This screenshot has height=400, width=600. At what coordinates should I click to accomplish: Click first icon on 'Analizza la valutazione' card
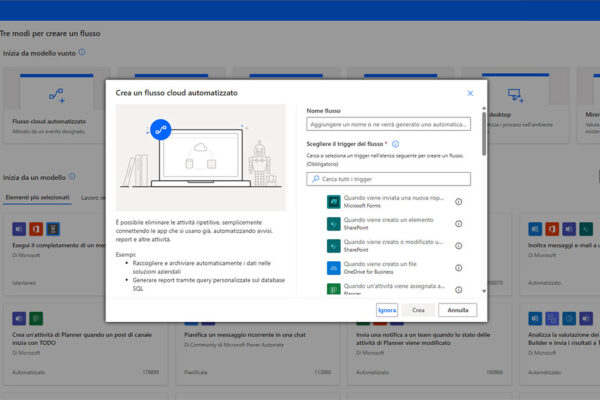pos(535,318)
